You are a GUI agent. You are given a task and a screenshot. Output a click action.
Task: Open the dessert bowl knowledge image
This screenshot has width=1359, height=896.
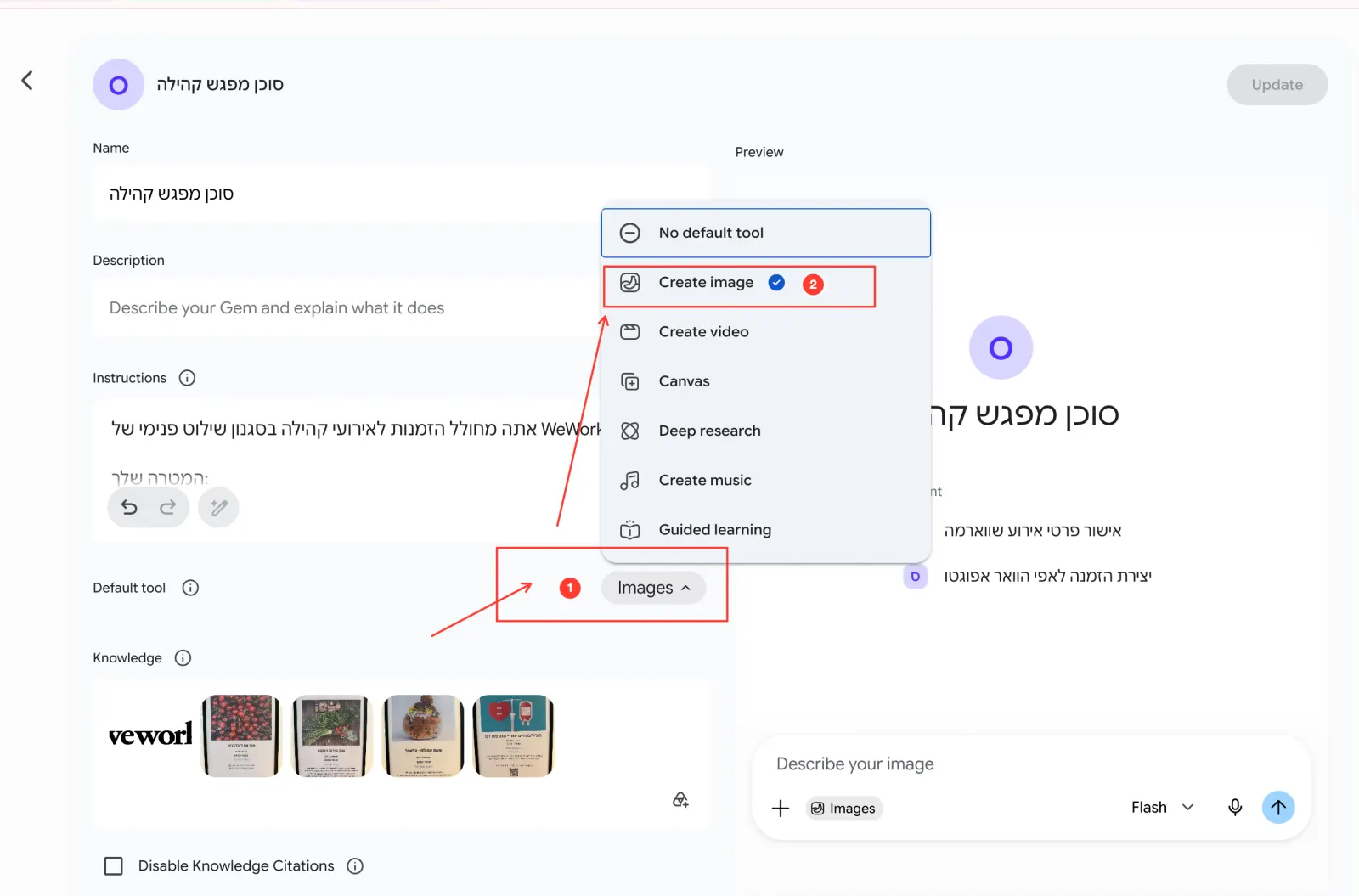[x=423, y=735]
